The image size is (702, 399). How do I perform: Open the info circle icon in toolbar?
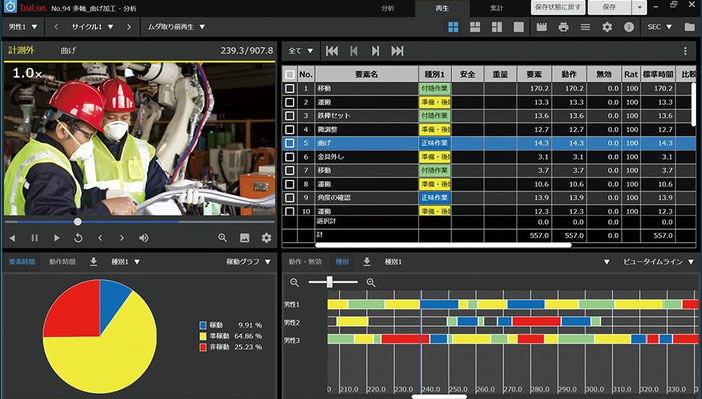pyautogui.click(x=629, y=27)
